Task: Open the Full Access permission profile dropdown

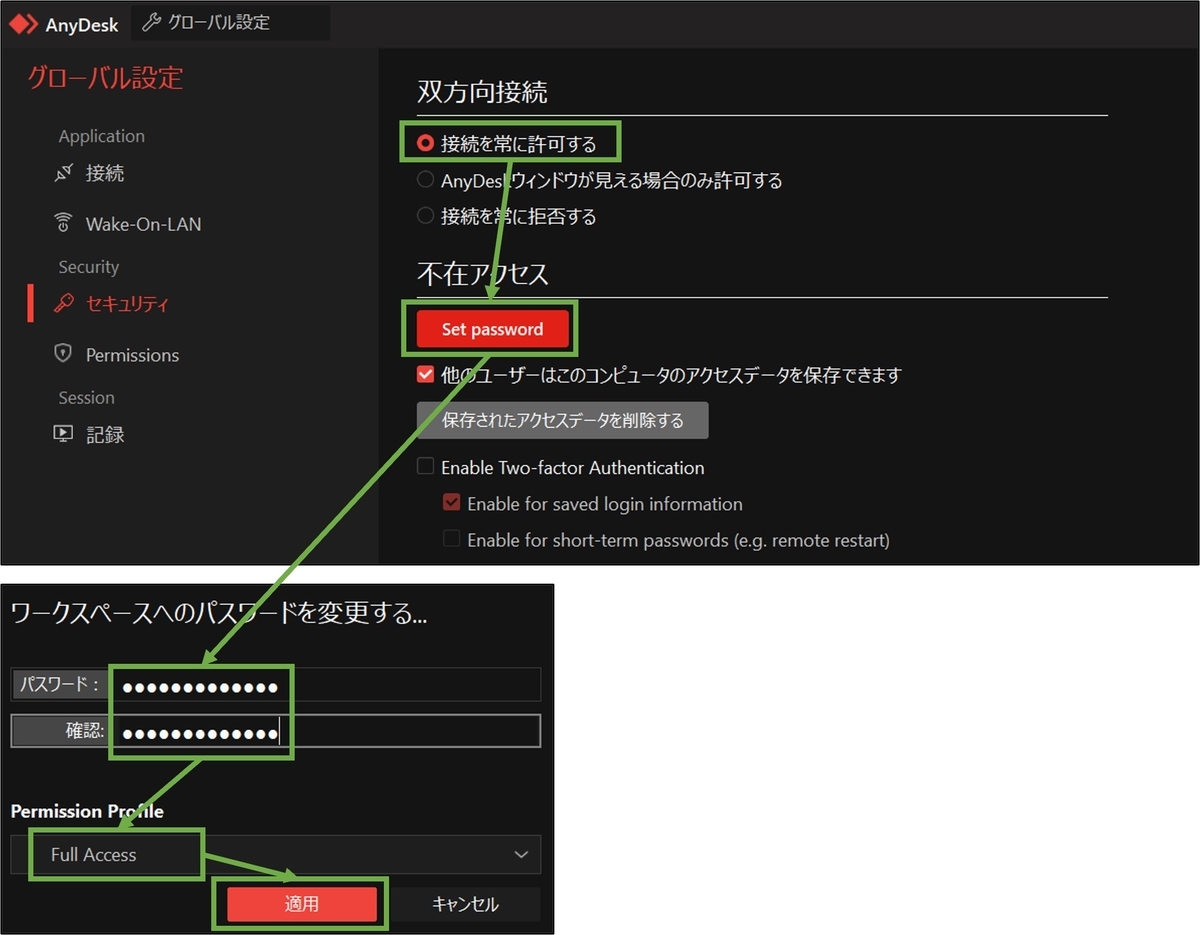Action: pyautogui.click(x=275, y=855)
